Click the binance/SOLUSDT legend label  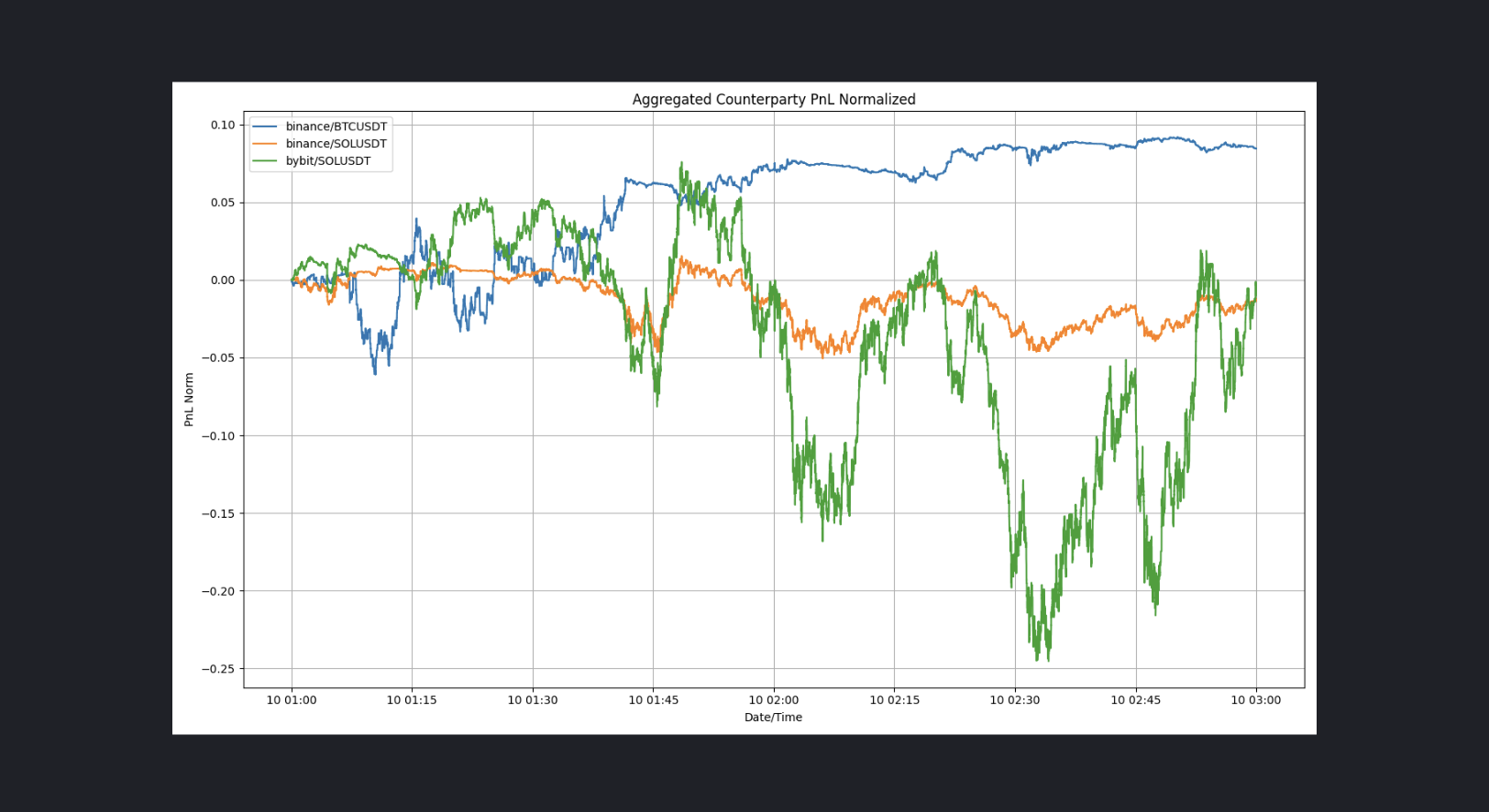(336, 144)
